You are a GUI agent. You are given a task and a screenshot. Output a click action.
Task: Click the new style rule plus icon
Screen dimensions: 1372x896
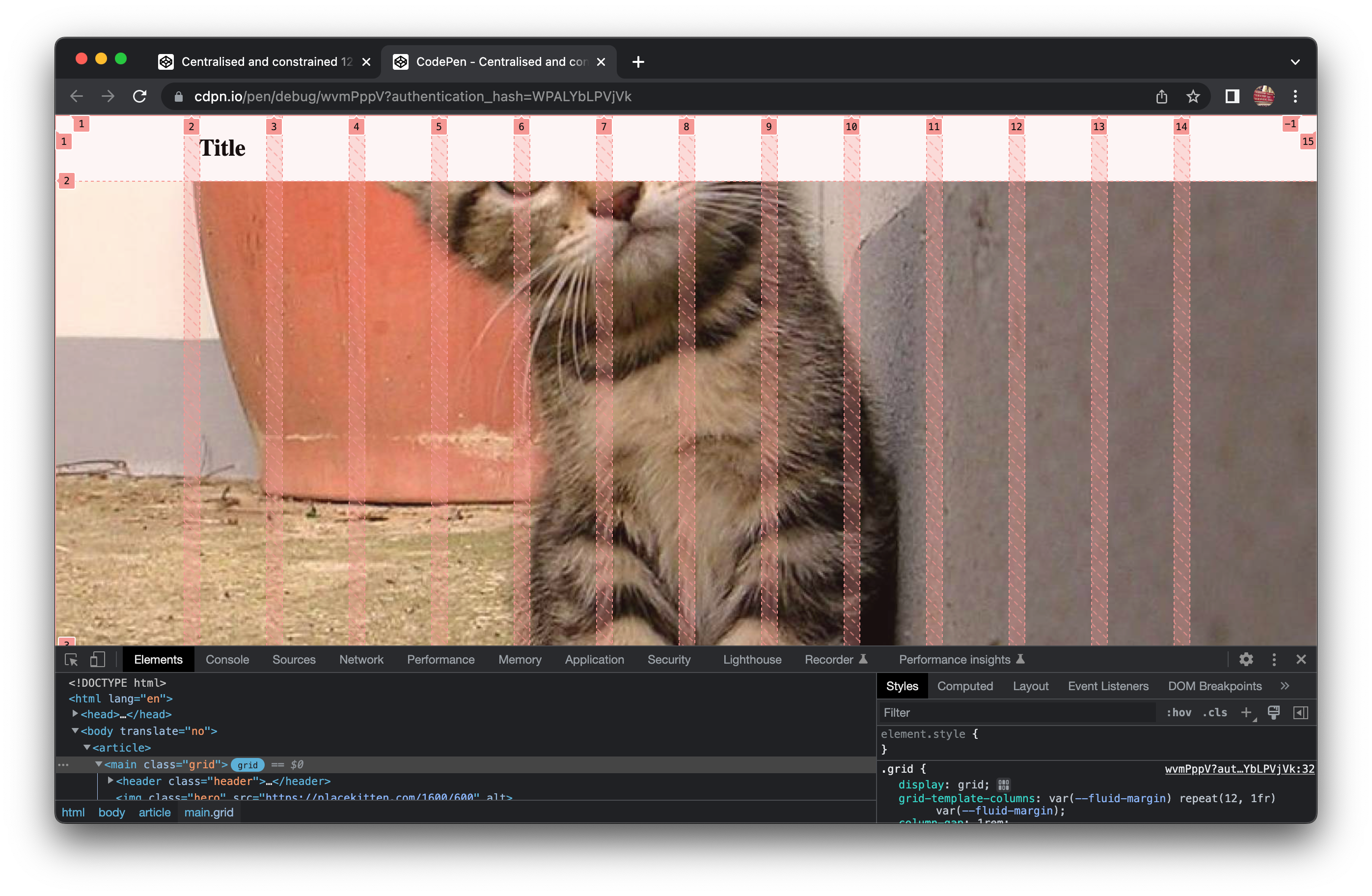1246,713
